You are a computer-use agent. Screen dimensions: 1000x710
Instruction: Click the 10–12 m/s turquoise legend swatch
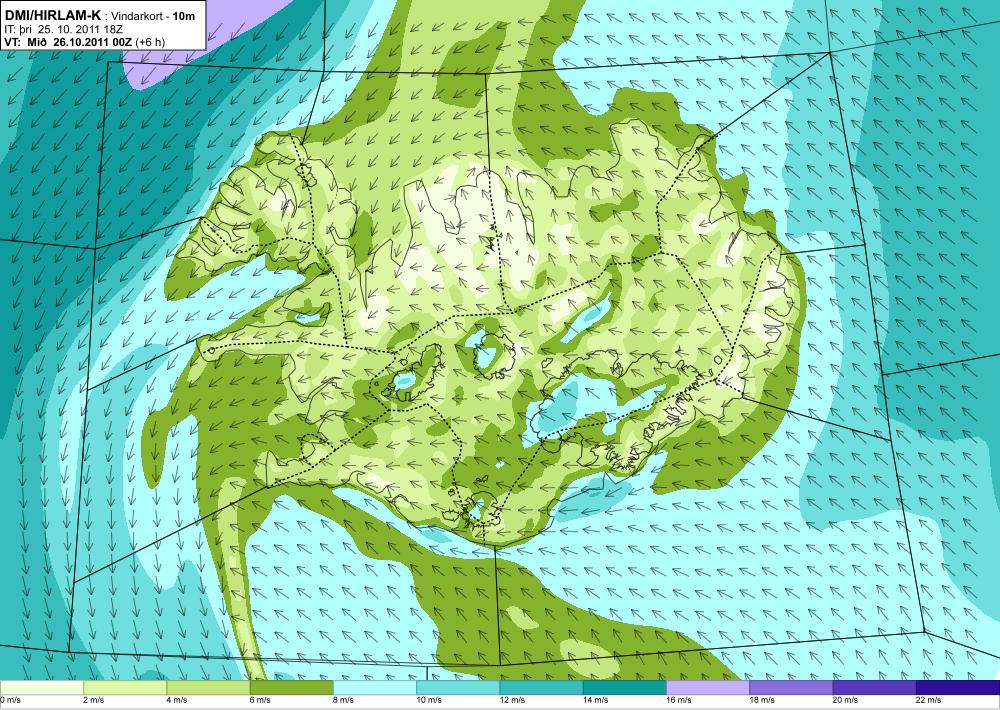click(x=458, y=688)
